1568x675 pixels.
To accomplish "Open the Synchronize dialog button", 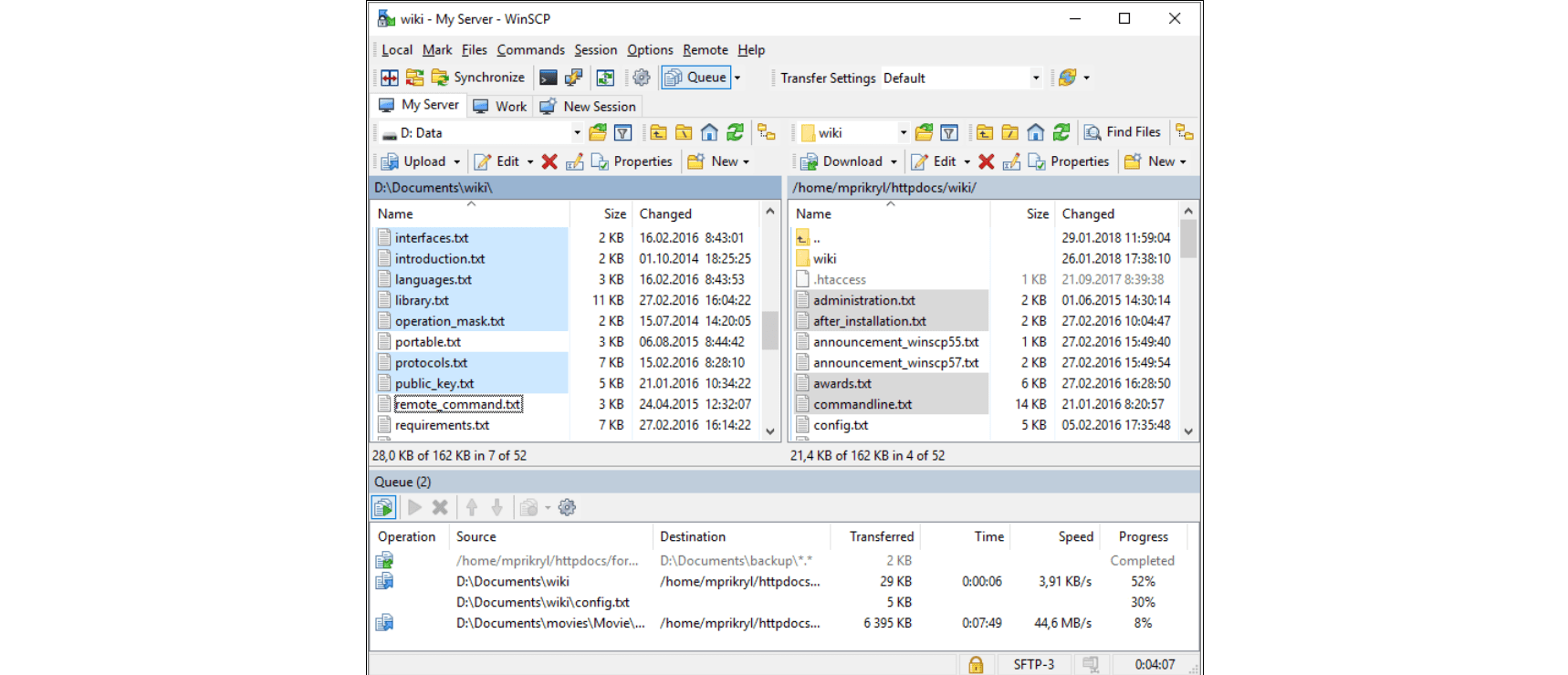I will 478,78.
